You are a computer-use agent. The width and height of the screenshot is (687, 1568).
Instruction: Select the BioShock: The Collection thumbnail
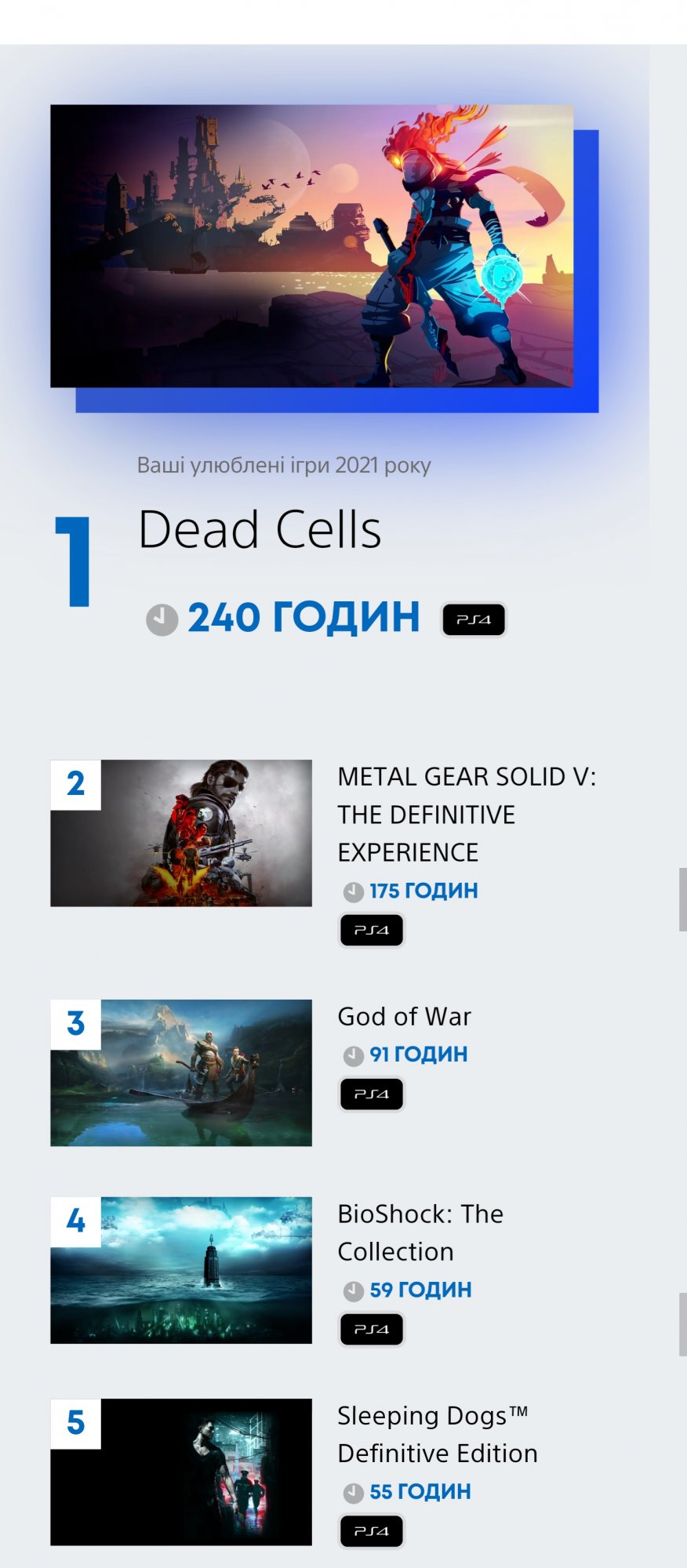(x=181, y=1270)
